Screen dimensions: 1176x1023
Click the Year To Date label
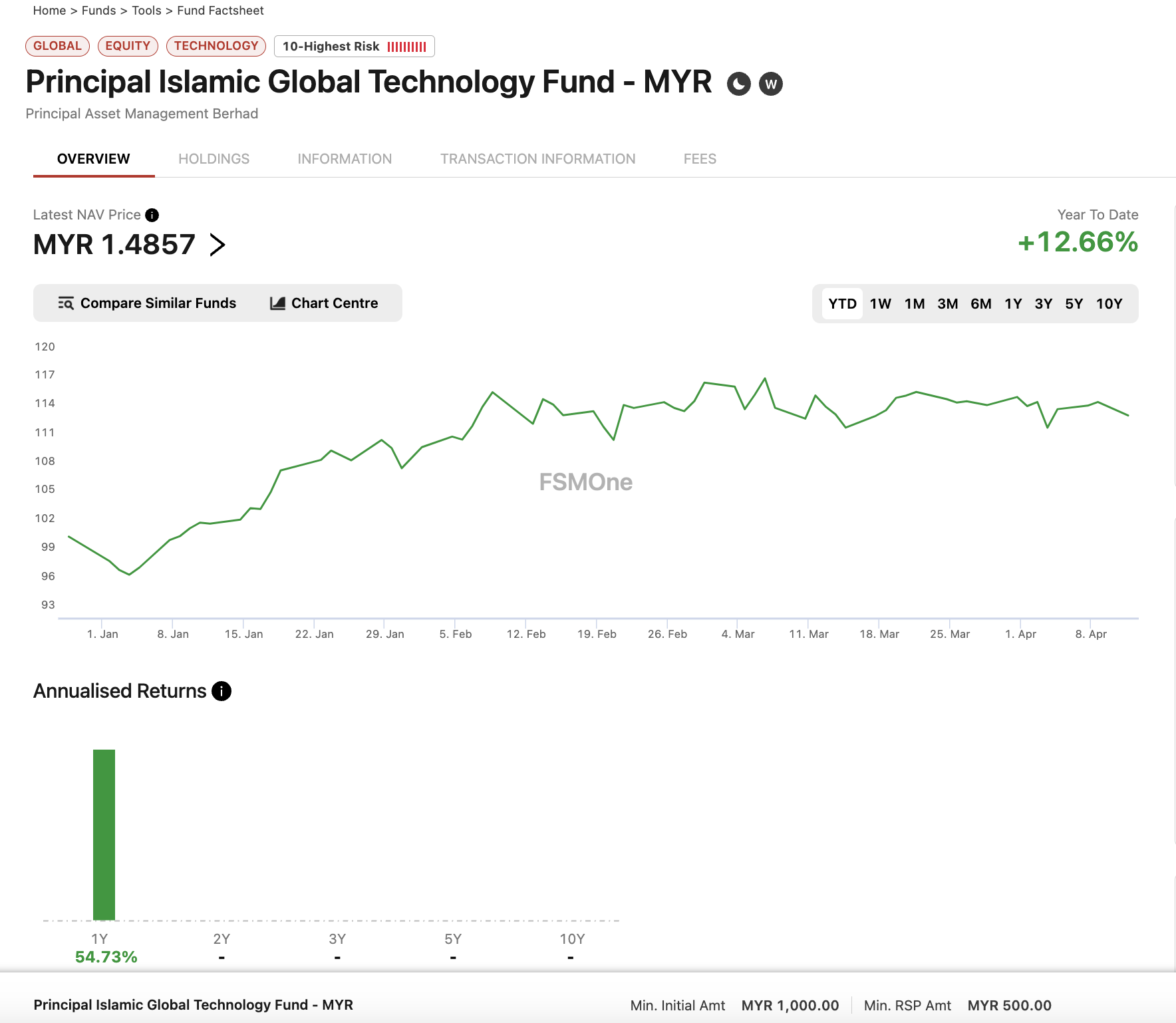click(1098, 215)
